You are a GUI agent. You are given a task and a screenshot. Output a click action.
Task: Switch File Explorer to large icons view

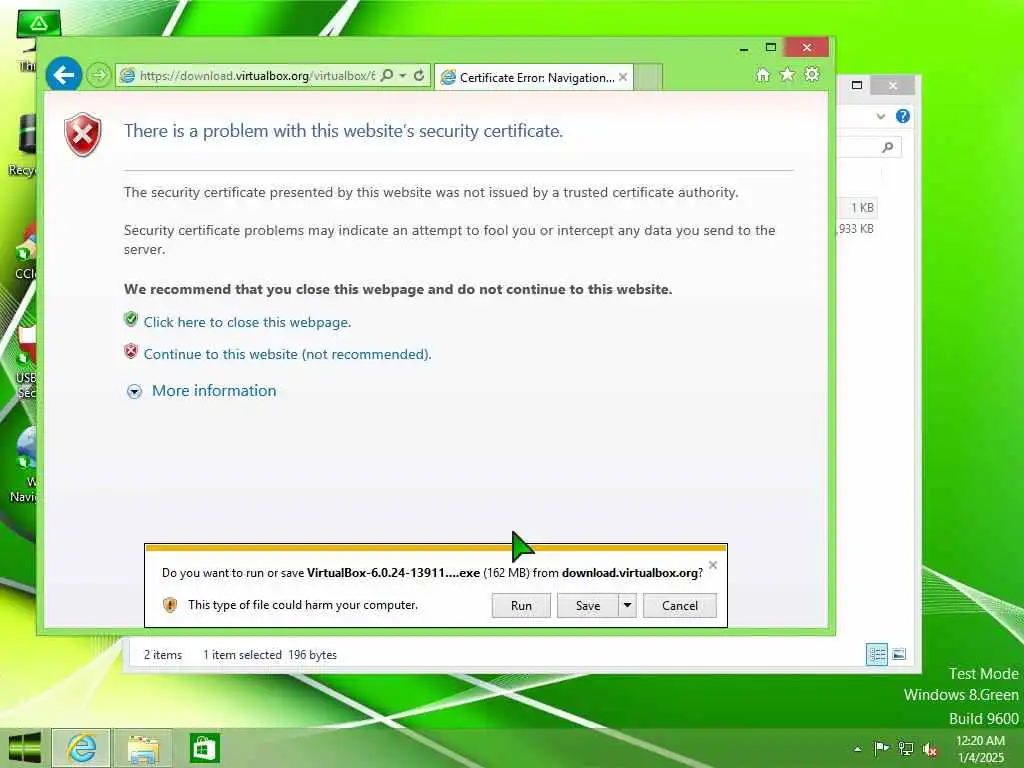tap(899, 654)
